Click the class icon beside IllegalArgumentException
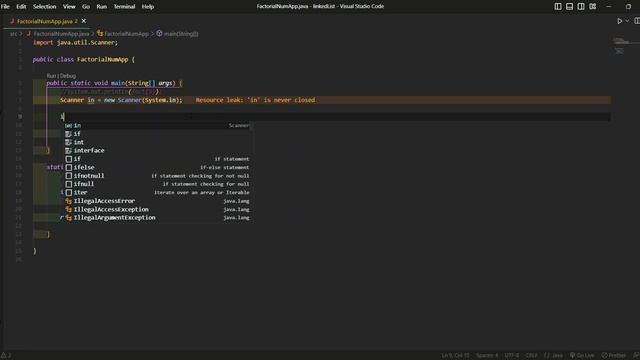 (x=69, y=218)
